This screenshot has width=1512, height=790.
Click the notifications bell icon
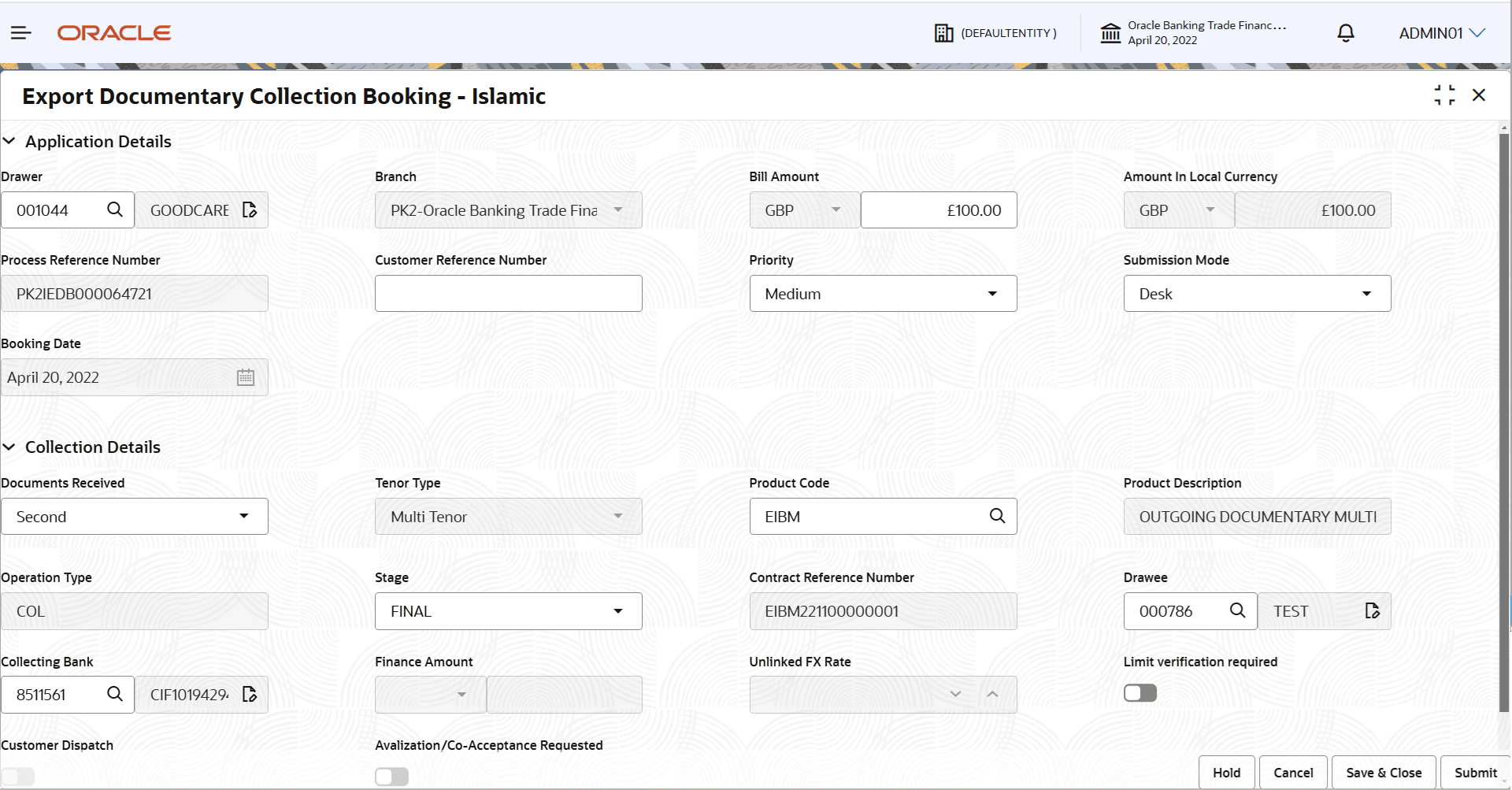(x=1346, y=33)
